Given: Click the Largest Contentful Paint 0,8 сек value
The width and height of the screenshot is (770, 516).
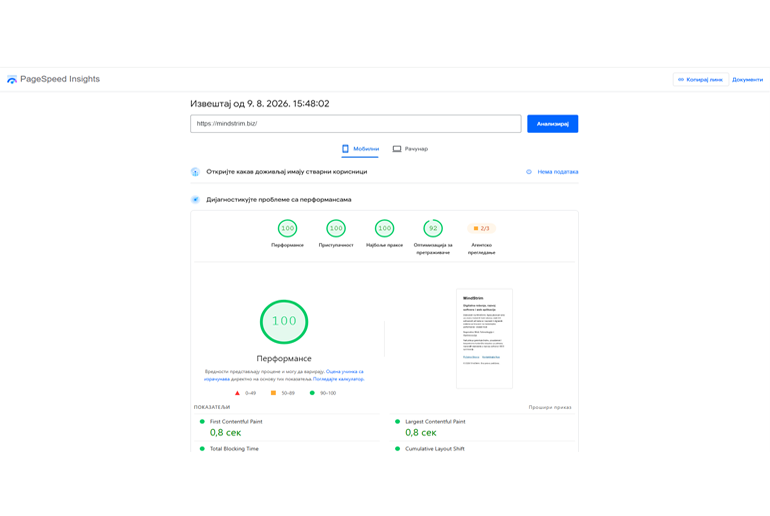Looking at the screenshot, I should [421, 433].
